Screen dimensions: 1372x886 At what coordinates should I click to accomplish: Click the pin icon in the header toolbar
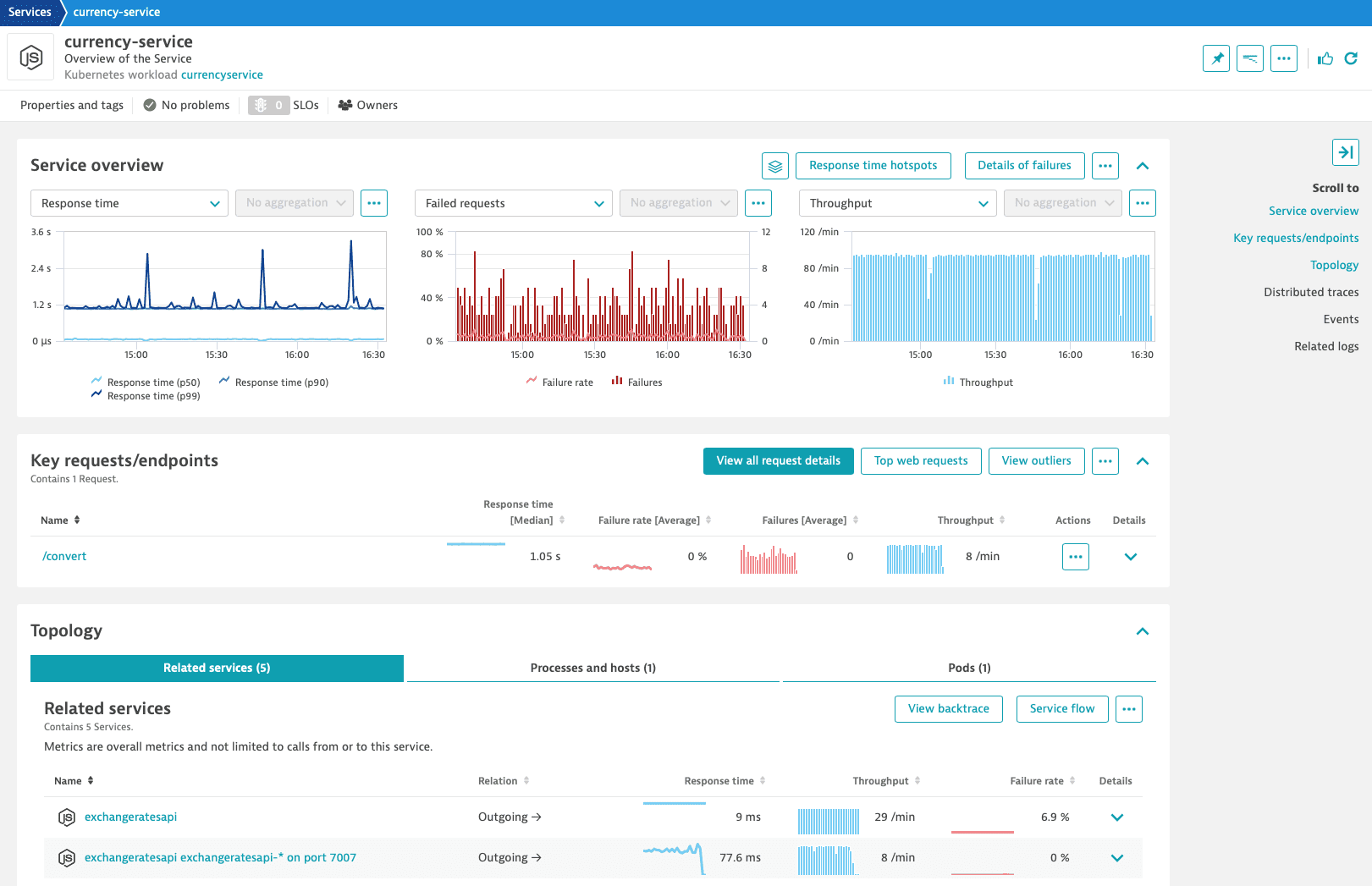pos(1216,58)
